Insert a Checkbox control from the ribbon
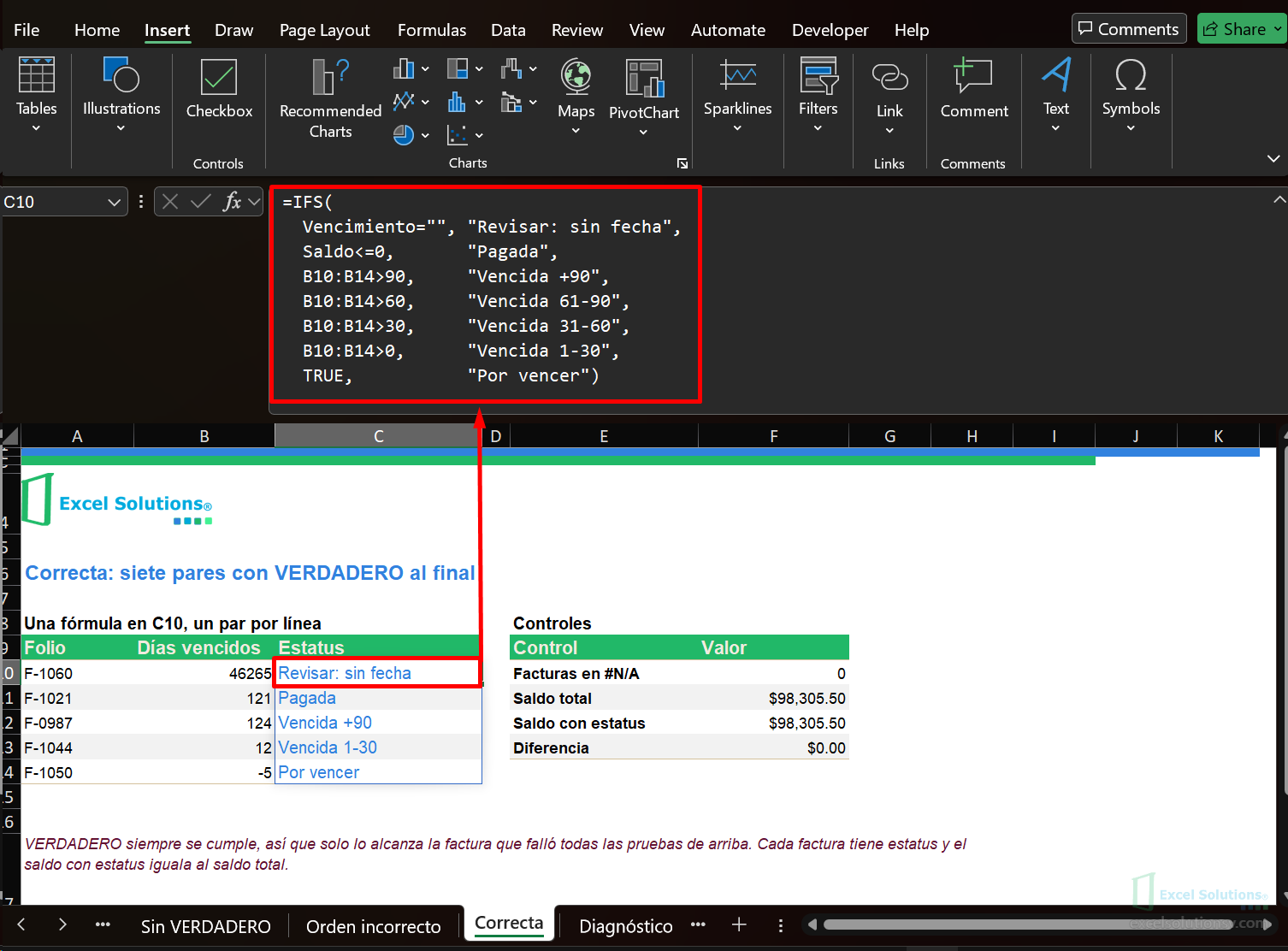The width and height of the screenshot is (1288, 951). (219, 89)
